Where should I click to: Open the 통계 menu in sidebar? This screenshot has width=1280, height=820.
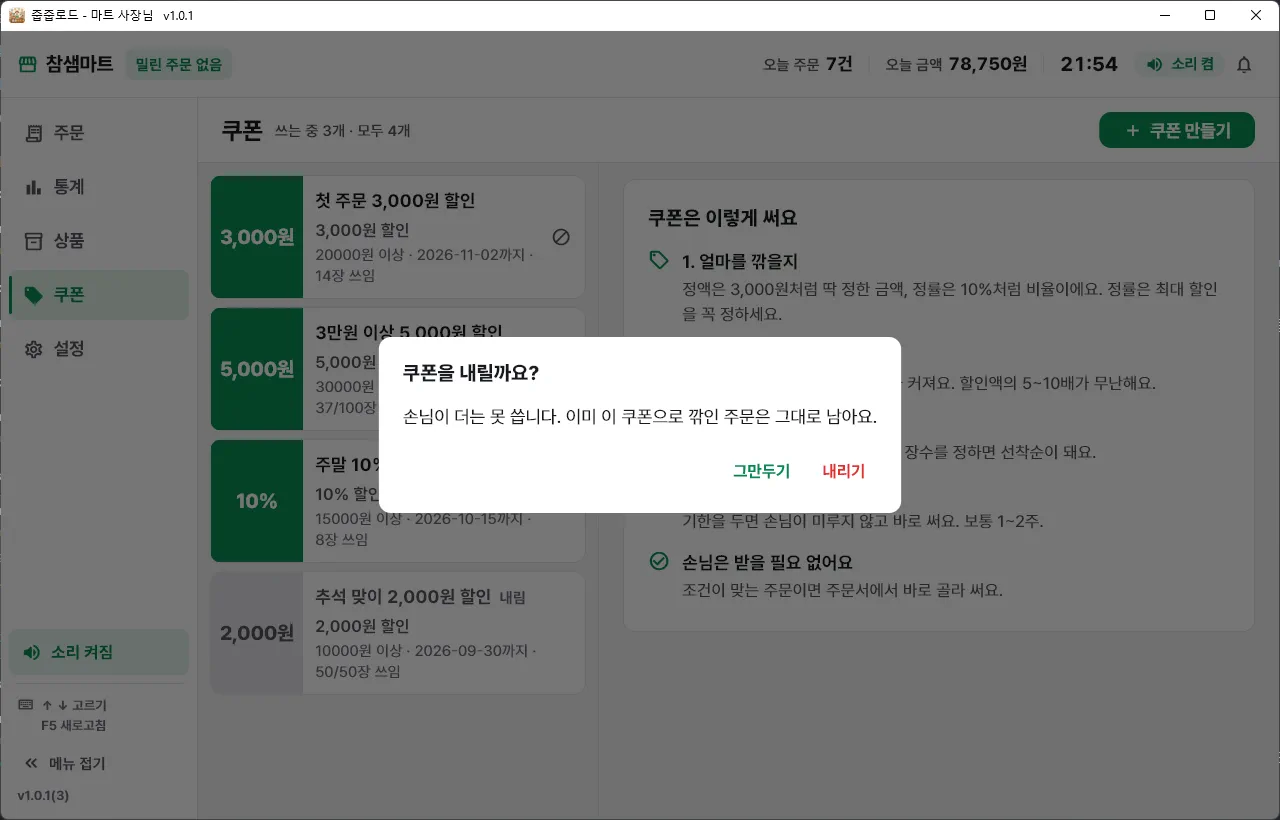coord(98,187)
